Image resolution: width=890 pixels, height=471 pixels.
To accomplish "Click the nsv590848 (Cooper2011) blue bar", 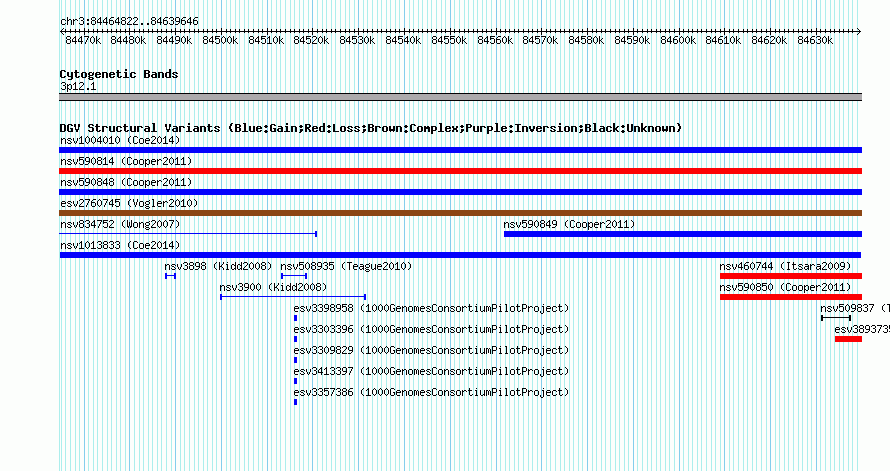I will (x=460, y=192).
